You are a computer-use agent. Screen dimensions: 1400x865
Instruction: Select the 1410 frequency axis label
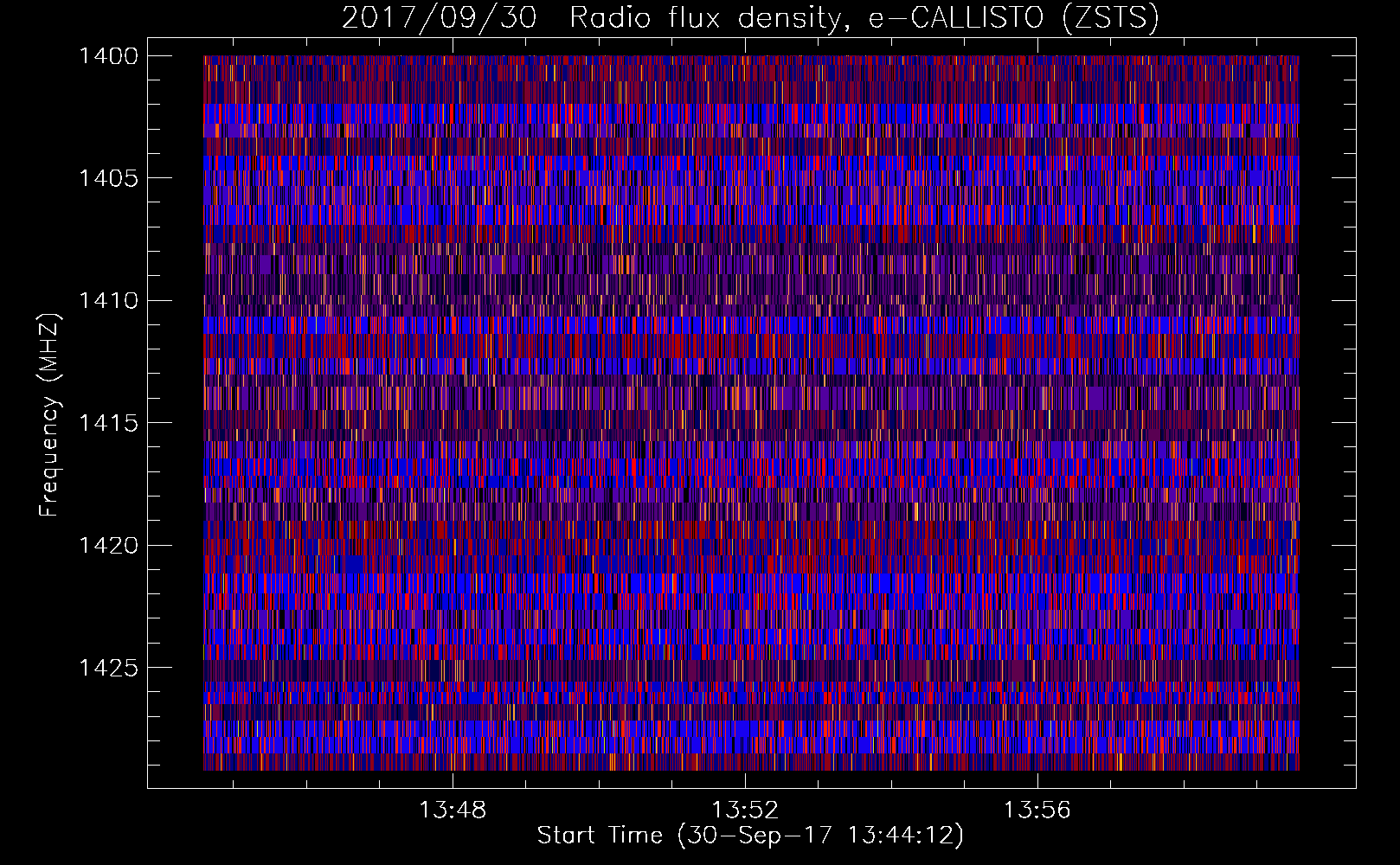coord(108,301)
